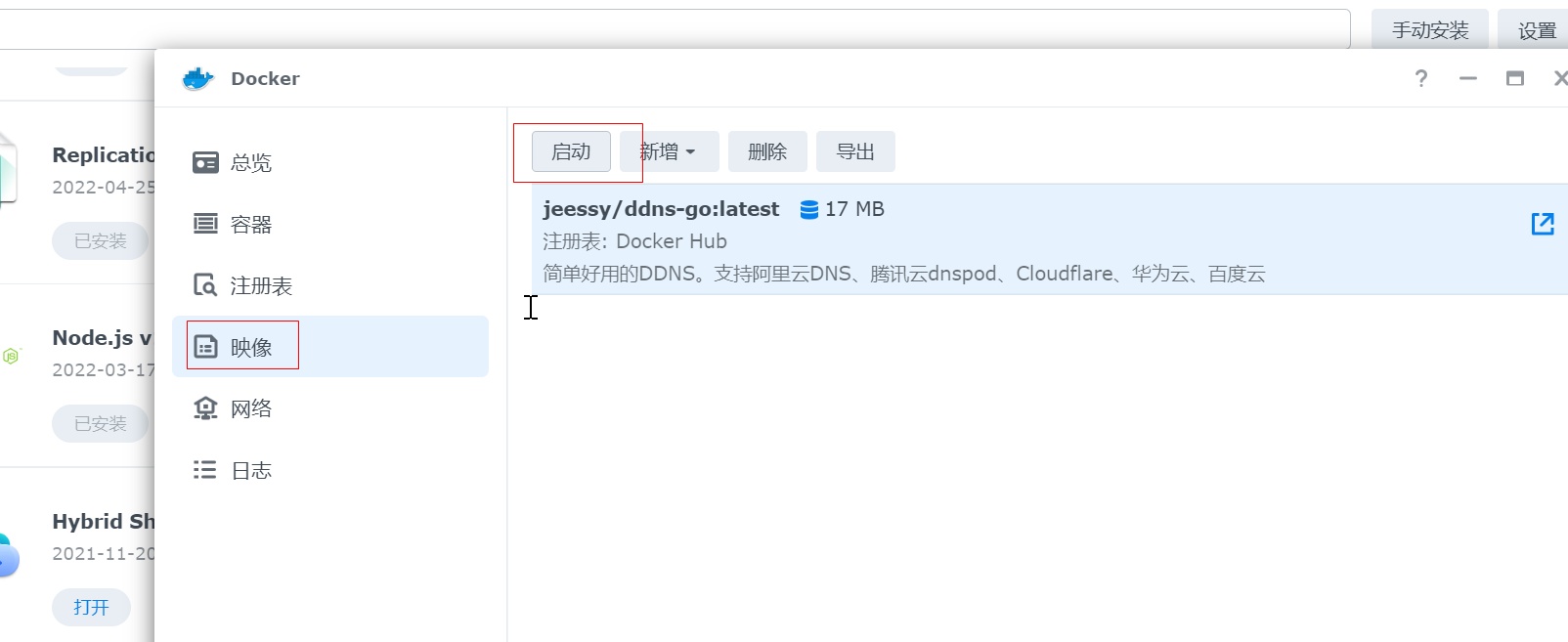Maximize the Docker window

click(x=1515, y=78)
